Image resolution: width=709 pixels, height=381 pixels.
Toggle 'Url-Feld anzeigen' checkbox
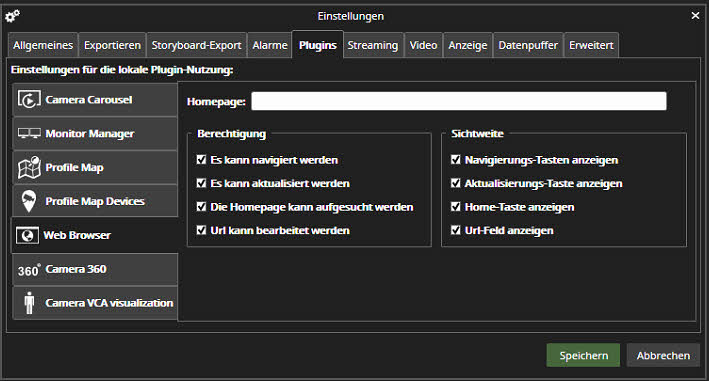coord(455,230)
